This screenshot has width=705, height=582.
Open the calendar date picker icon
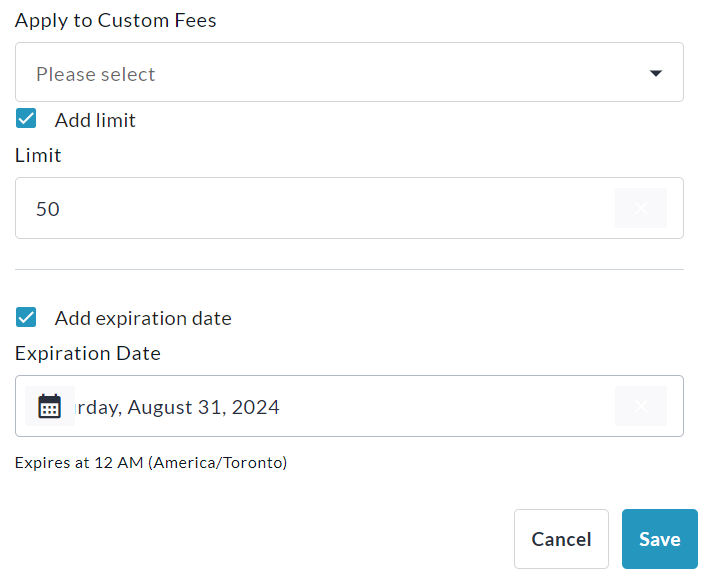pos(49,406)
